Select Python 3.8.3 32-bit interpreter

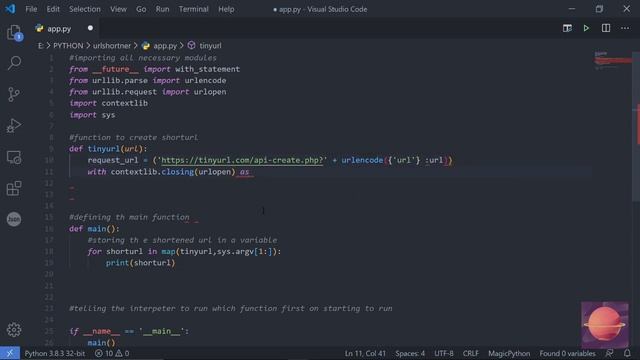coord(55,353)
